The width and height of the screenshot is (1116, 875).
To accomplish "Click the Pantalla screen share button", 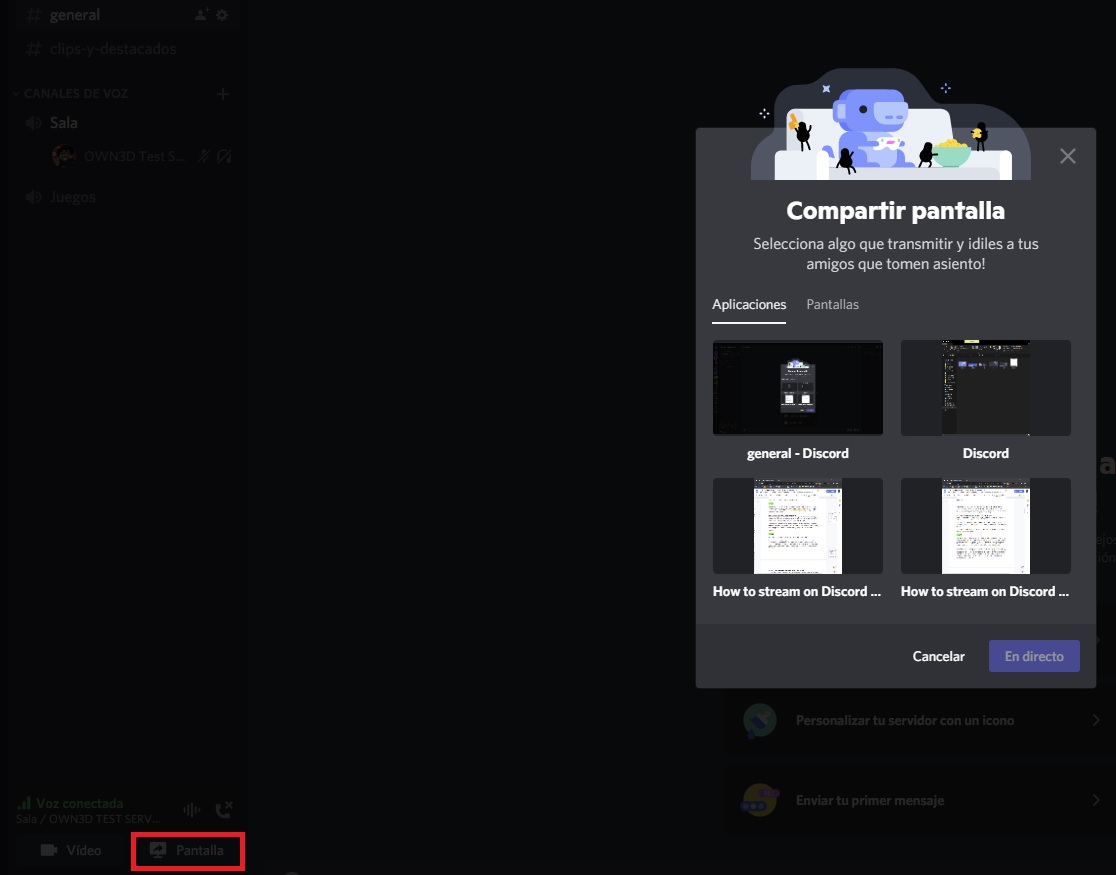I will point(187,850).
